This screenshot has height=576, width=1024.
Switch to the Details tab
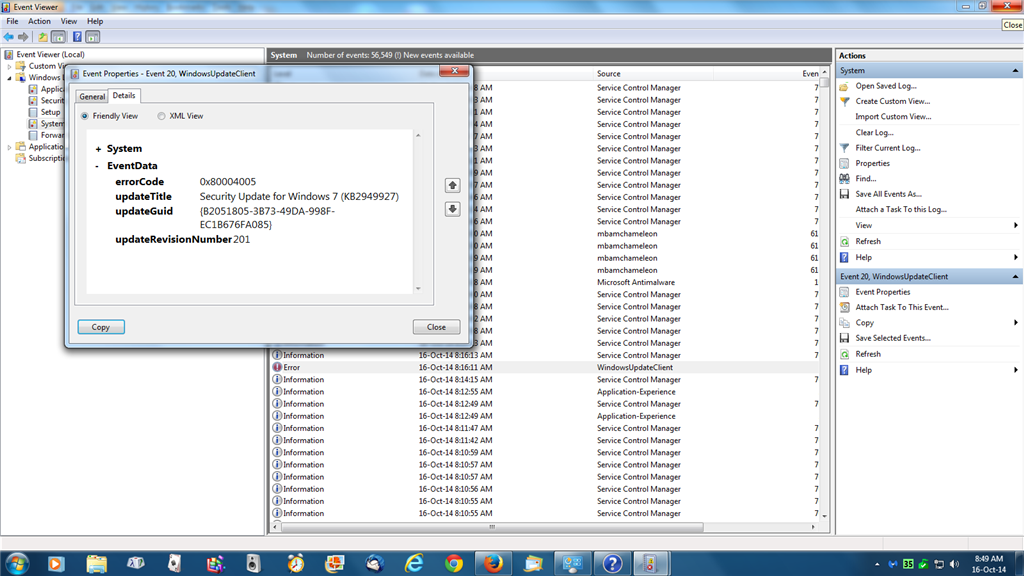pos(123,95)
